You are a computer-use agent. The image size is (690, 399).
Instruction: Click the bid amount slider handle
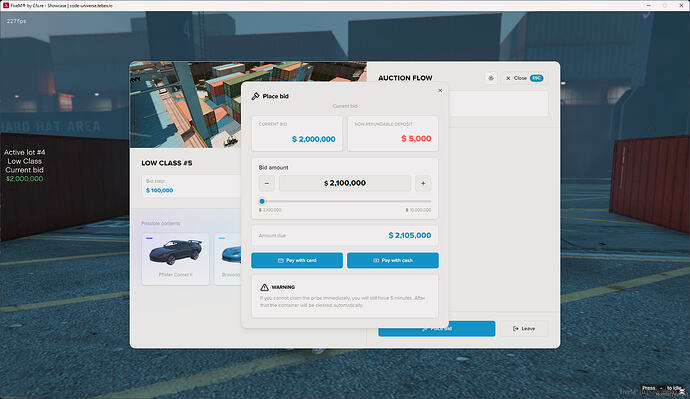(x=262, y=201)
